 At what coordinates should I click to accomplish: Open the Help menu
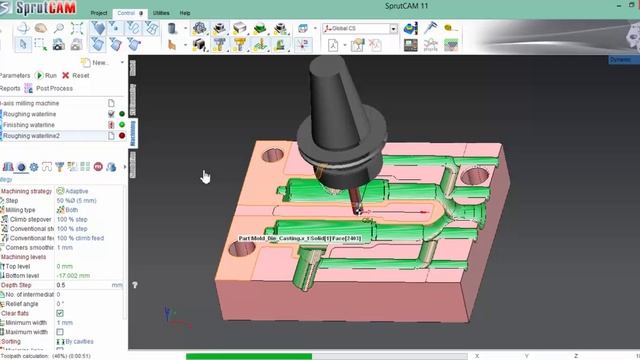[185, 13]
